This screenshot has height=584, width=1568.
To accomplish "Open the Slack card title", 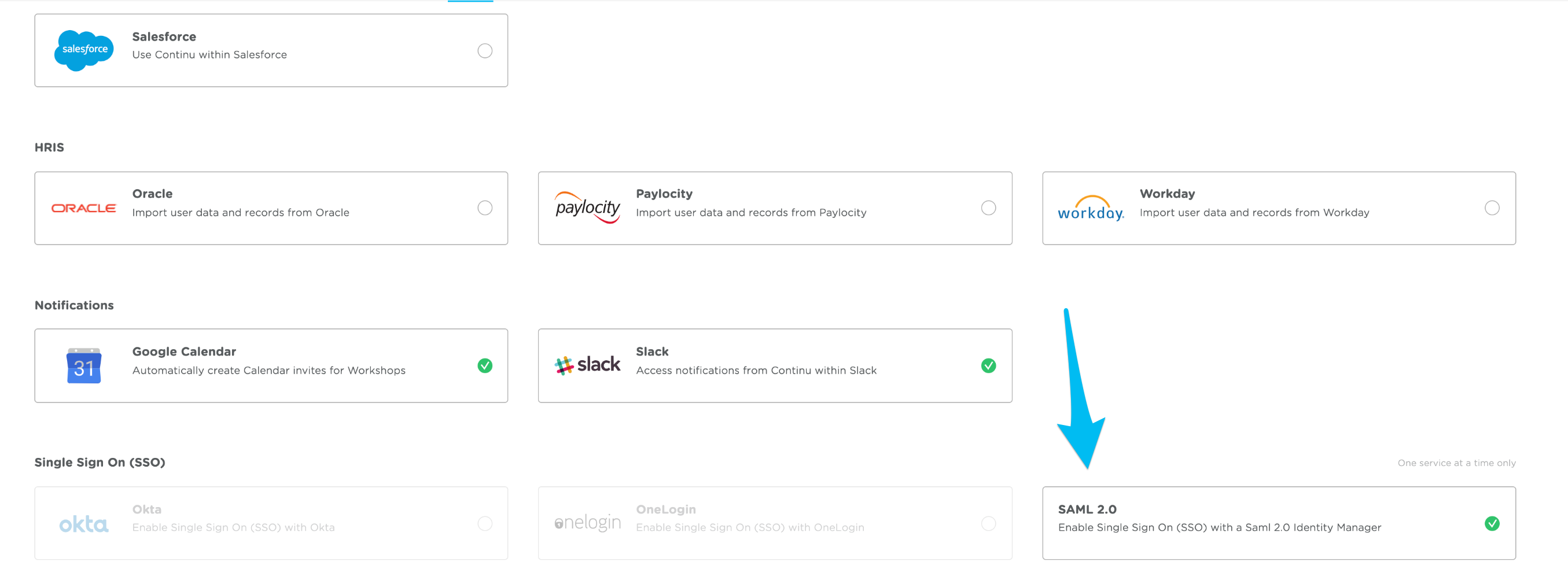I will [x=652, y=352].
